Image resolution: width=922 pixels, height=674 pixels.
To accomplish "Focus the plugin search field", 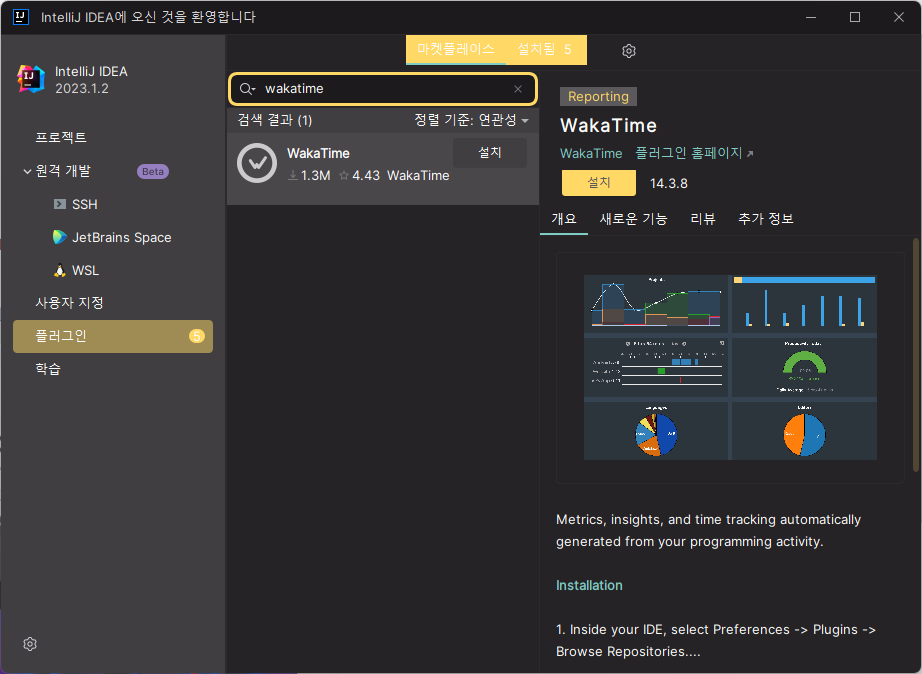I will click(382, 89).
